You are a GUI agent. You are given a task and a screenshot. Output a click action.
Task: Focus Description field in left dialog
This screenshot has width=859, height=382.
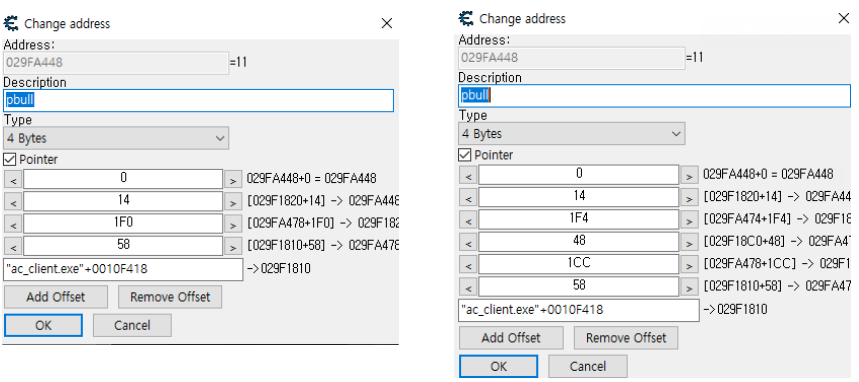click(198, 100)
